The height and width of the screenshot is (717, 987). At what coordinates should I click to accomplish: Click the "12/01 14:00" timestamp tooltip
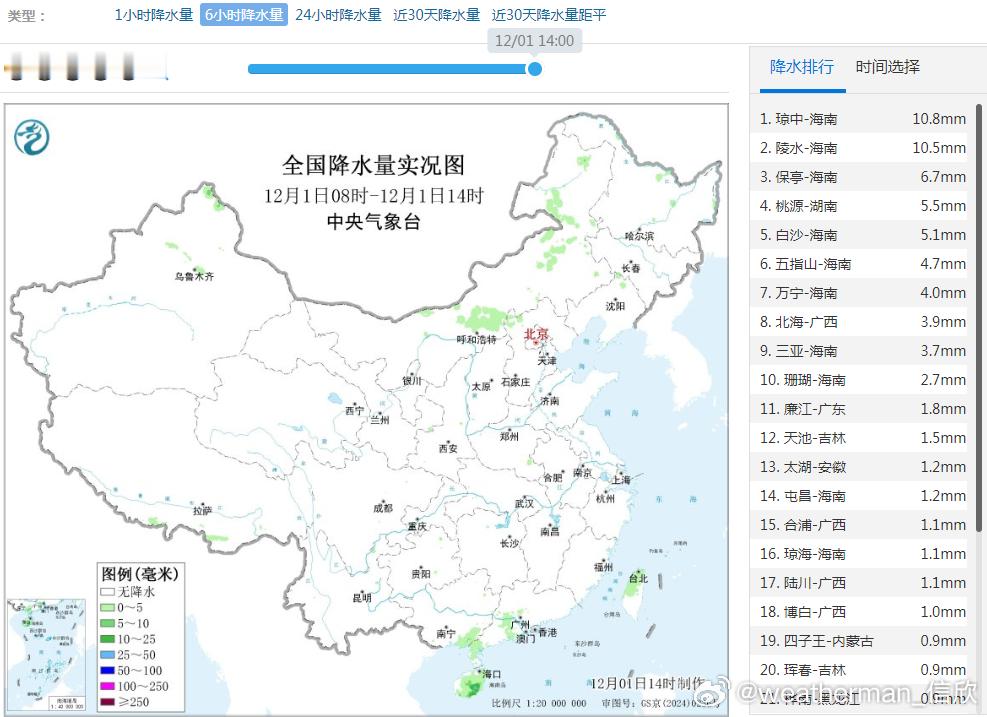(x=534, y=40)
